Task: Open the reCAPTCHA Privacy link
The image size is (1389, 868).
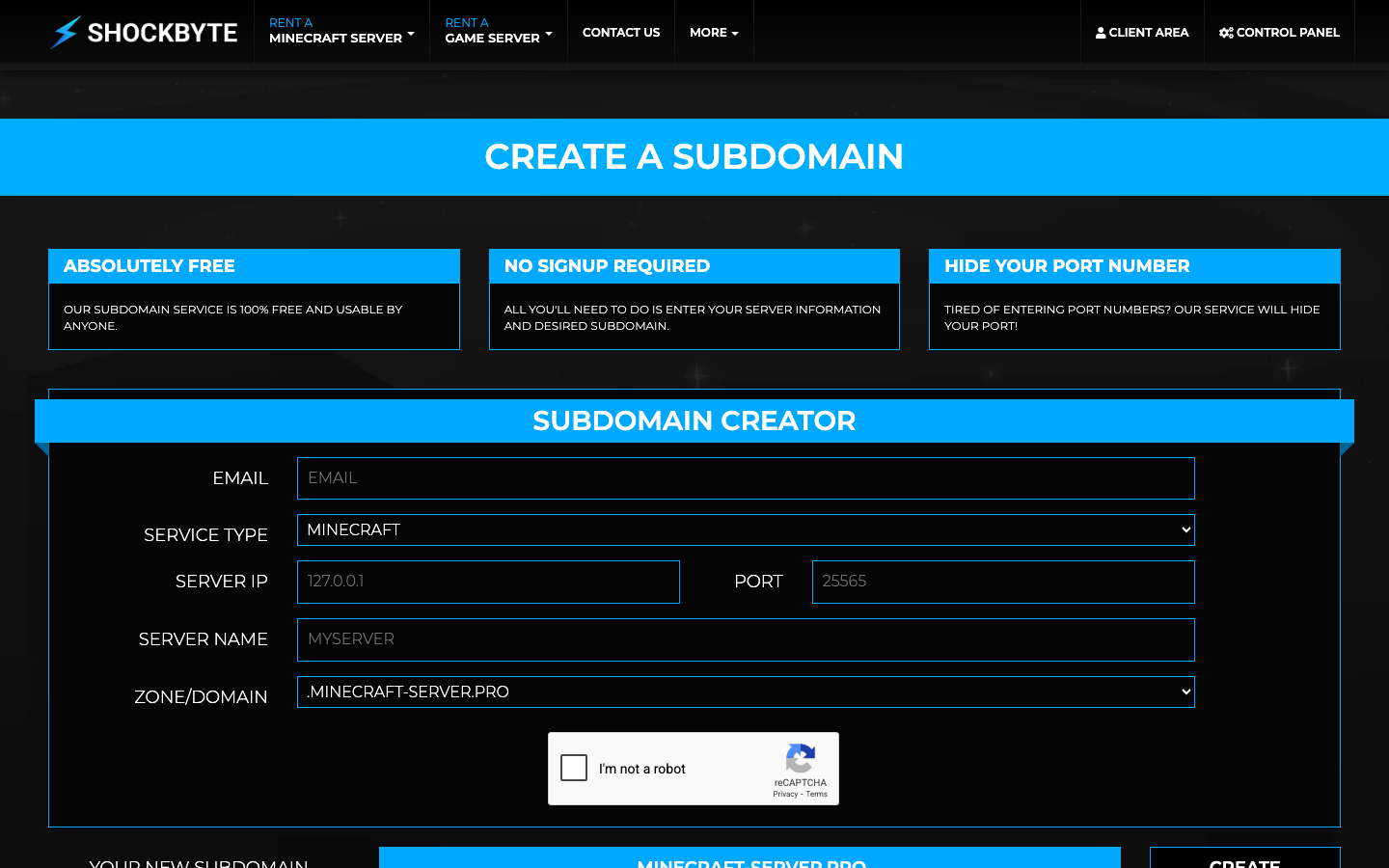Action: [784, 795]
